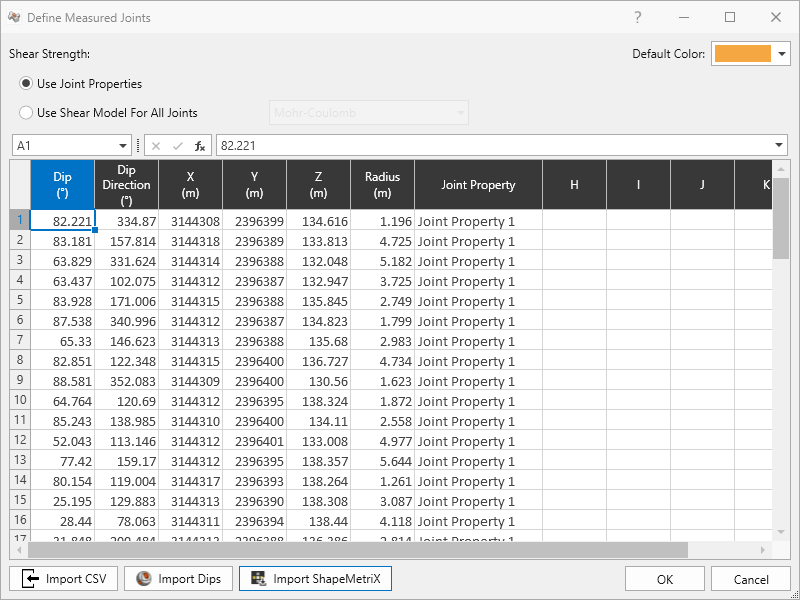Select the Radius column header

[383, 185]
